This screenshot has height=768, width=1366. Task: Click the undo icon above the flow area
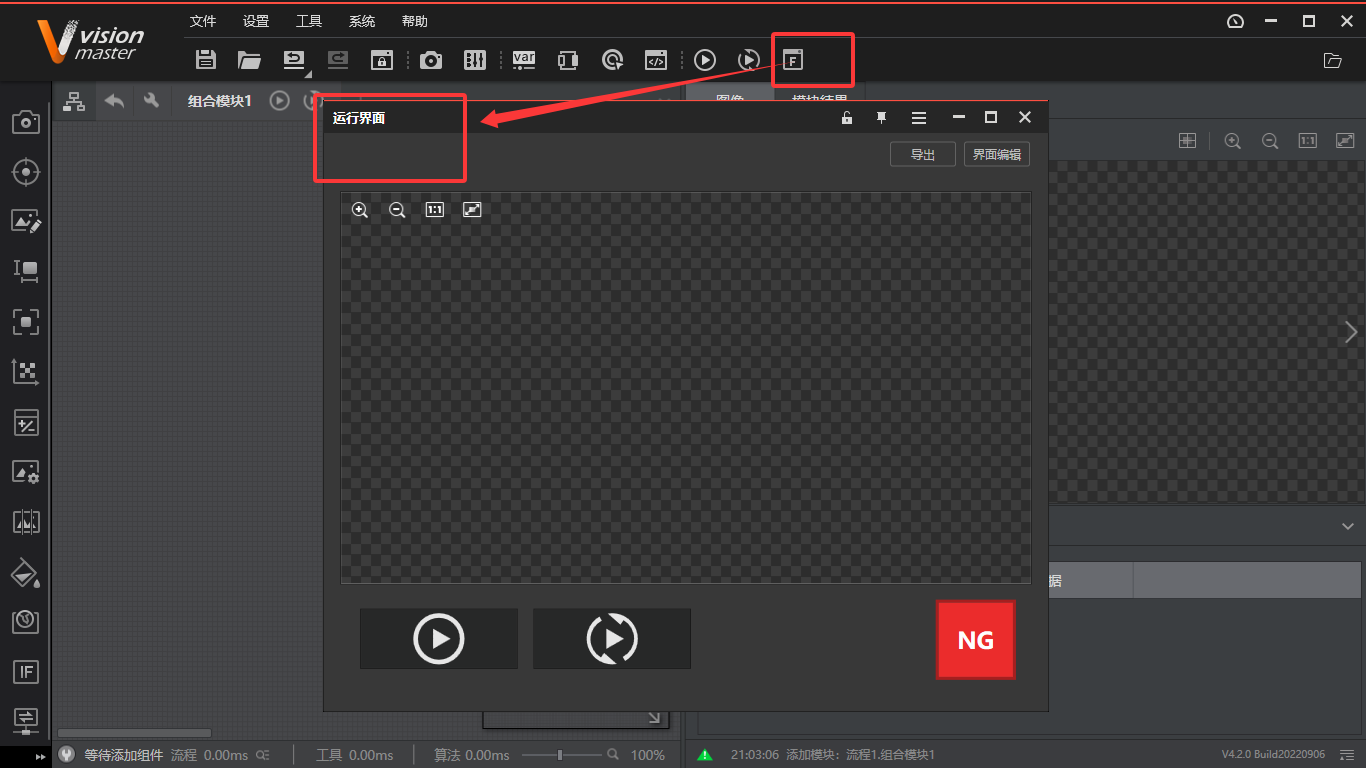[x=114, y=101]
